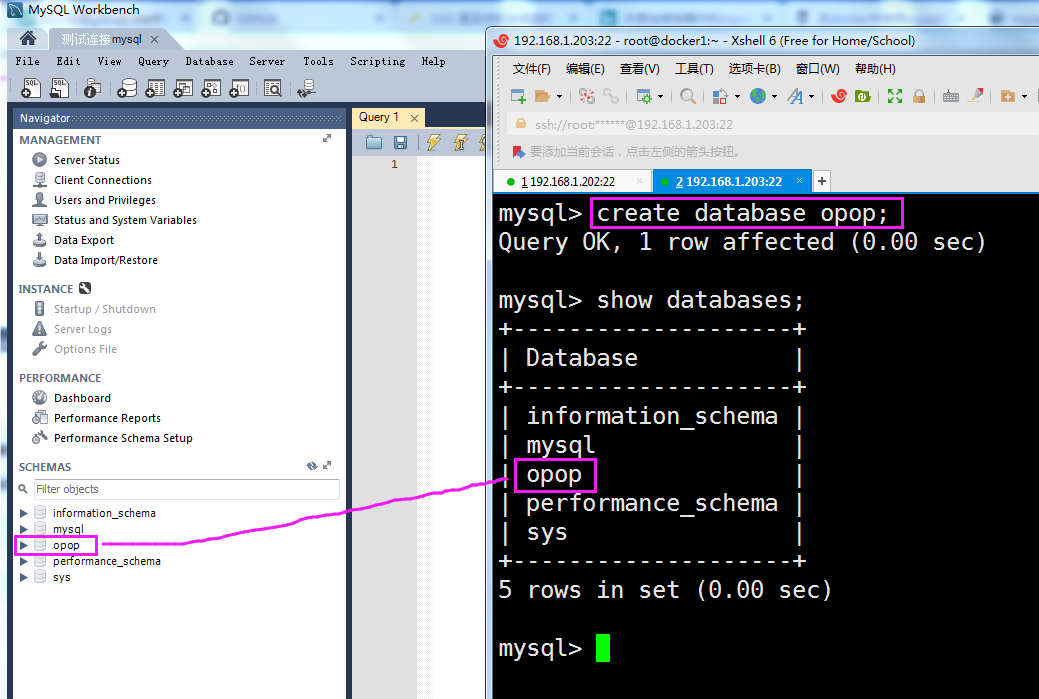Open the Xshell open-session dropdown arrow

pos(559,97)
